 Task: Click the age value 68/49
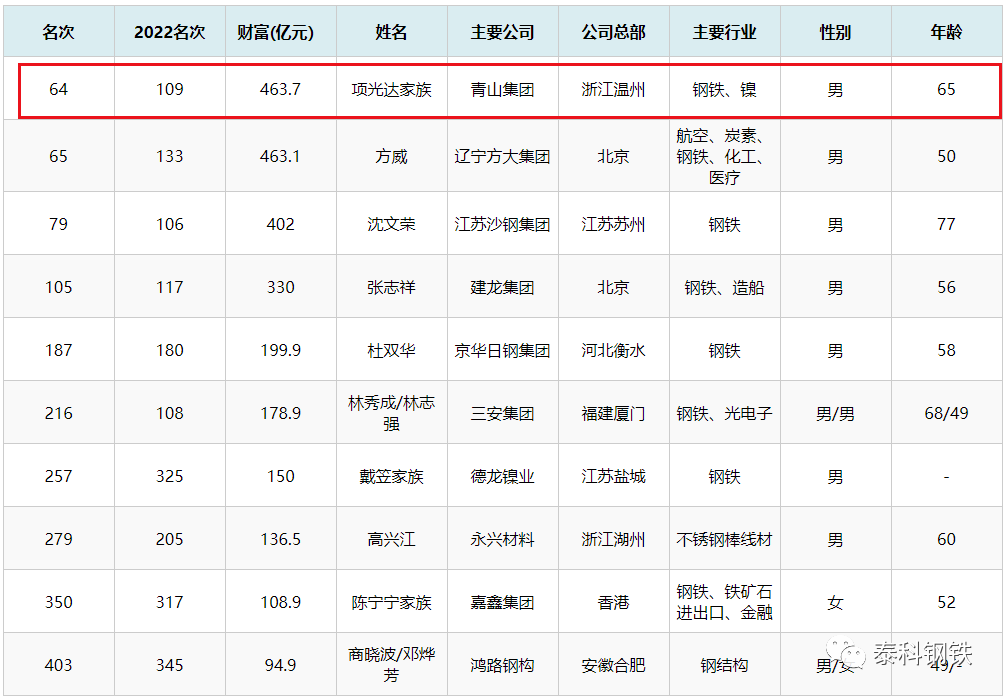[947, 413]
